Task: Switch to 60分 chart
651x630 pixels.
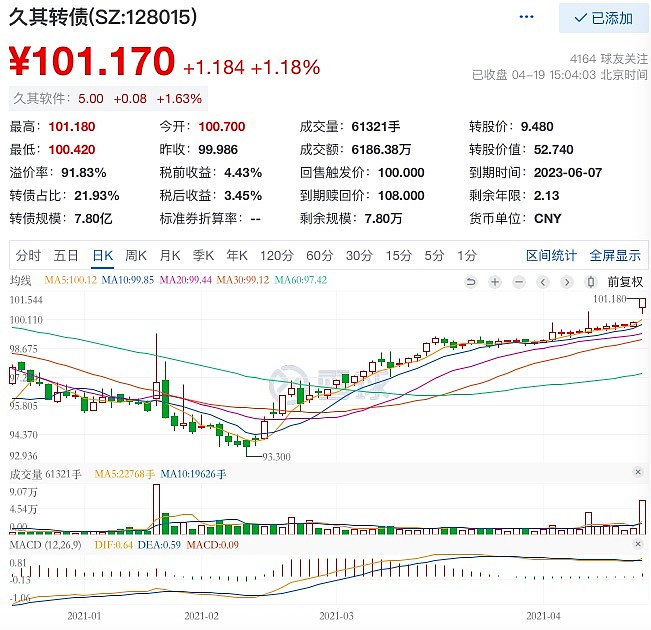Action: (320, 255)
